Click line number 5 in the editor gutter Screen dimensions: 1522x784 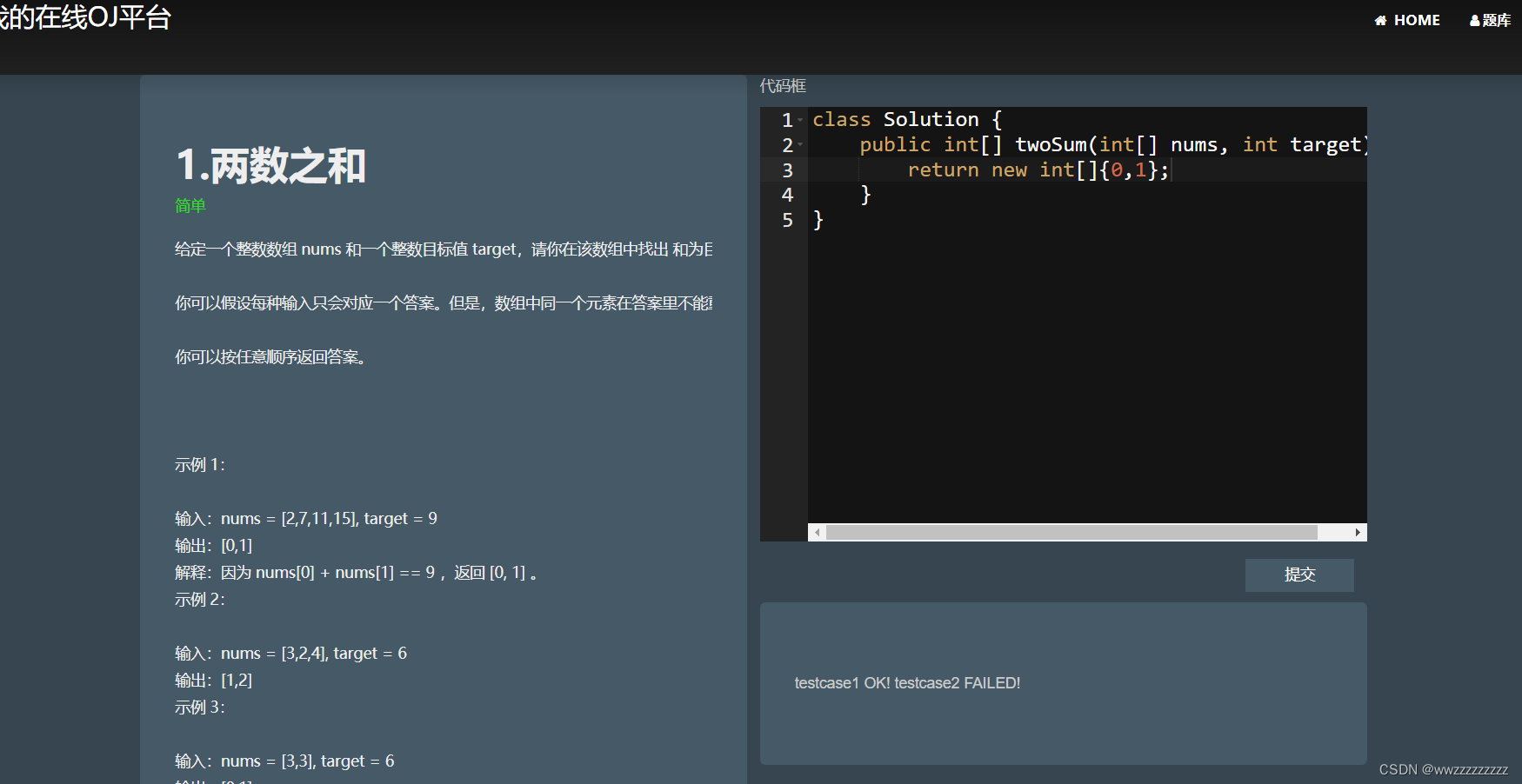(787, 221)
